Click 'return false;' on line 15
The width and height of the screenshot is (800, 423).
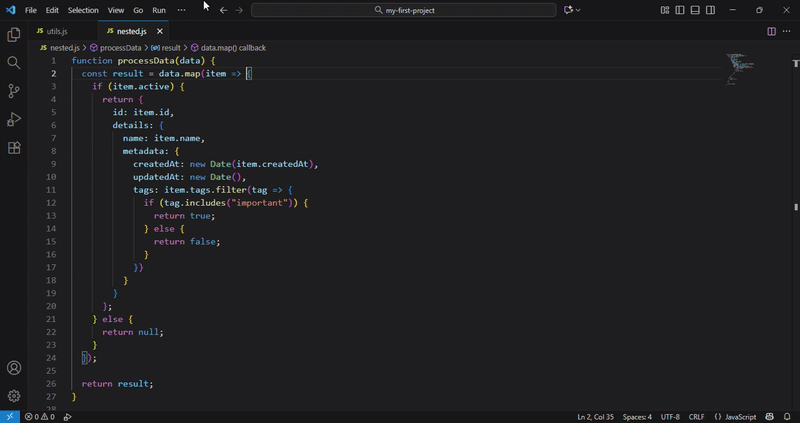coord(187,241)
